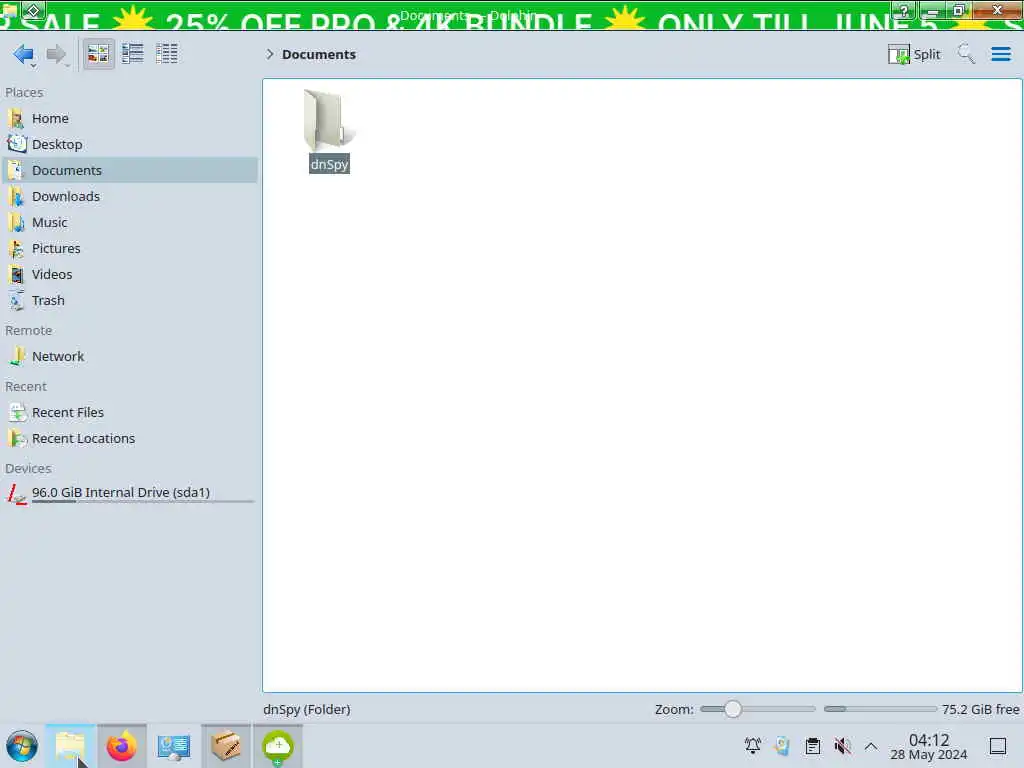Image resolution: width=1024 pixels, height=768 pixels.
Task: Click the Downloads folder icon in sidebar
Action: (16, 197)
